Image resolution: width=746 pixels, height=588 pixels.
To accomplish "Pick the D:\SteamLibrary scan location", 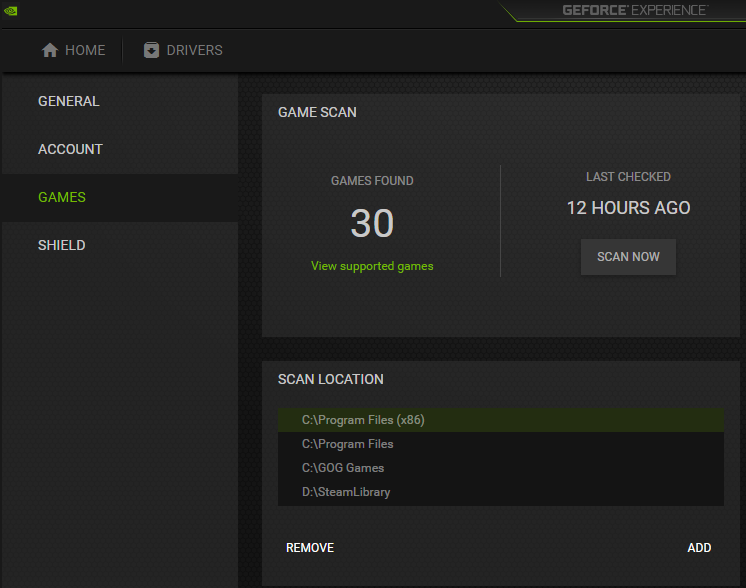I will tap(346, 492).
